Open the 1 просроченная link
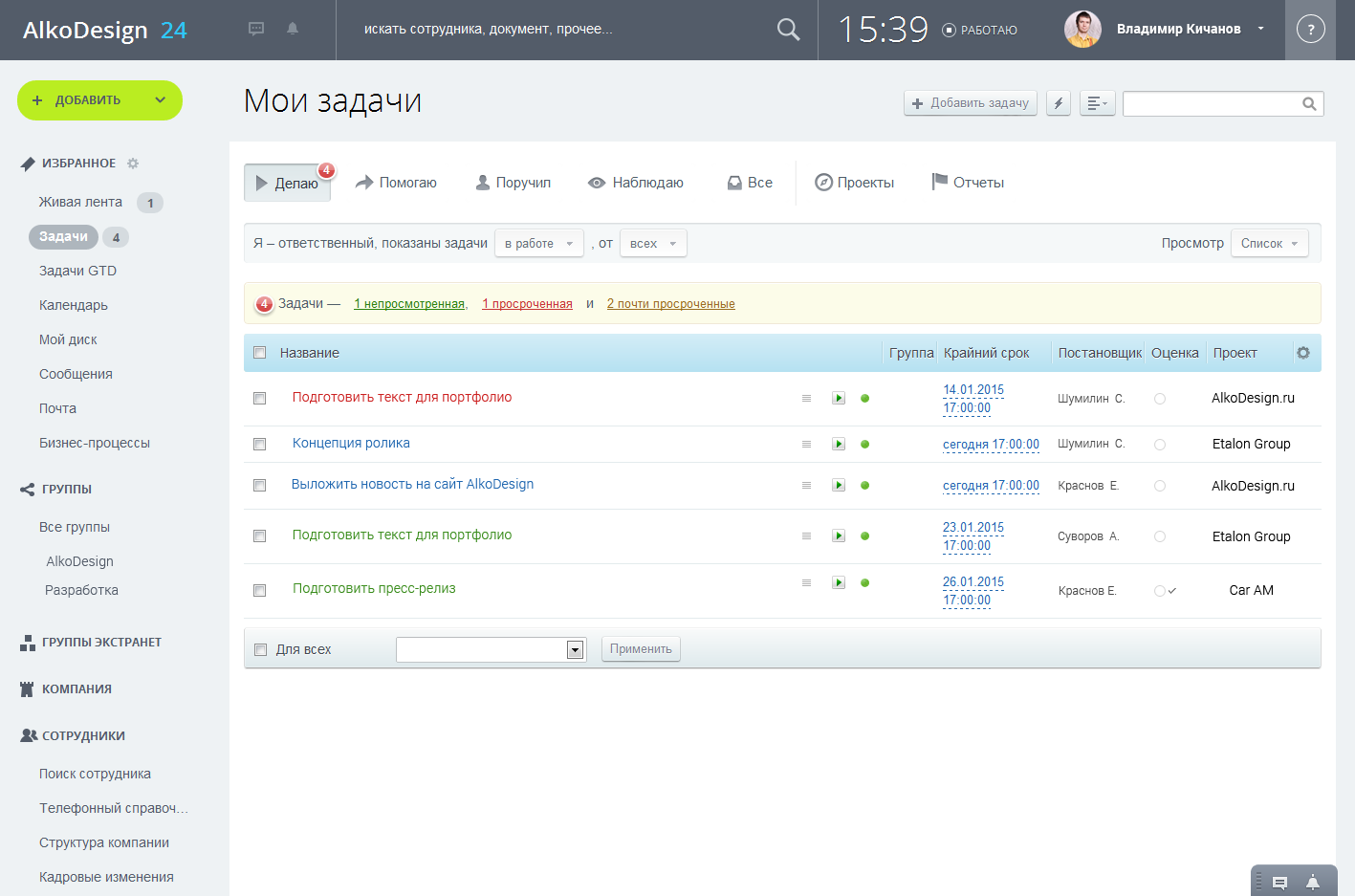Screen dimensions: 1355x896 [x=527, y=304]
